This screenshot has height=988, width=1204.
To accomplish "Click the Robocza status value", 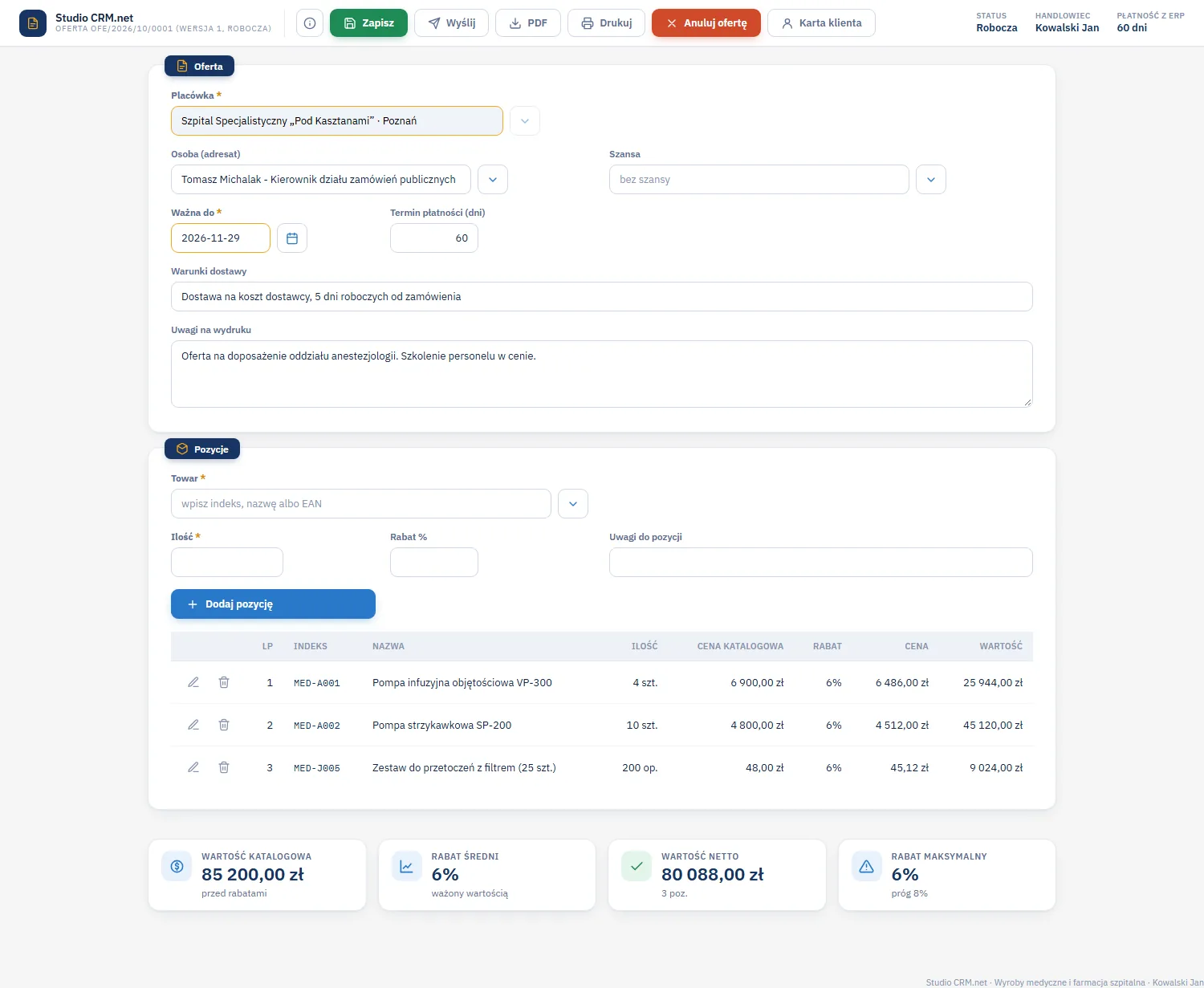I will coord(997,28).
